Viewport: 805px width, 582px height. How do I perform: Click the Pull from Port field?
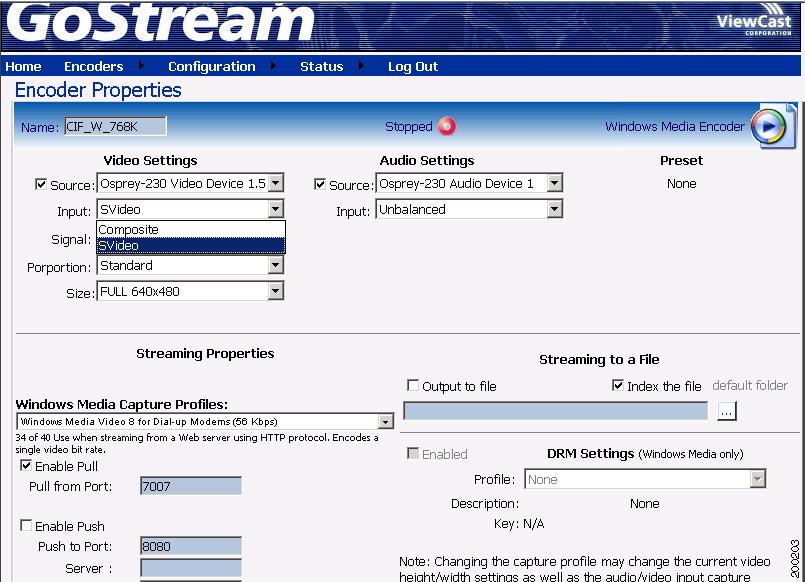(190, 486)
